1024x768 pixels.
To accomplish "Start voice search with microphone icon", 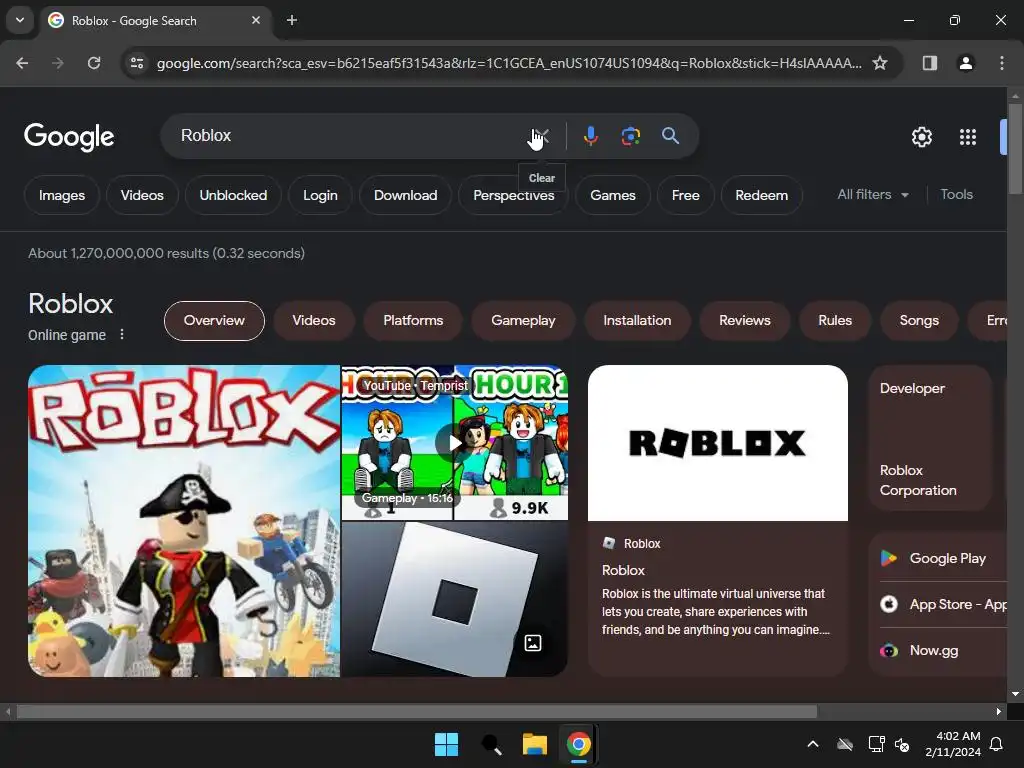I will (590, 136).
